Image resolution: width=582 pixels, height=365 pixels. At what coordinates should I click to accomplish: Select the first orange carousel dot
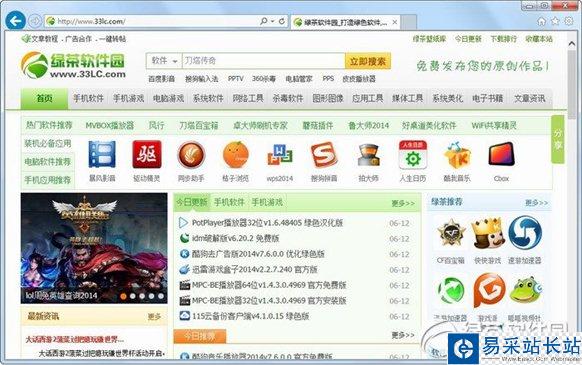pos(123,296)
